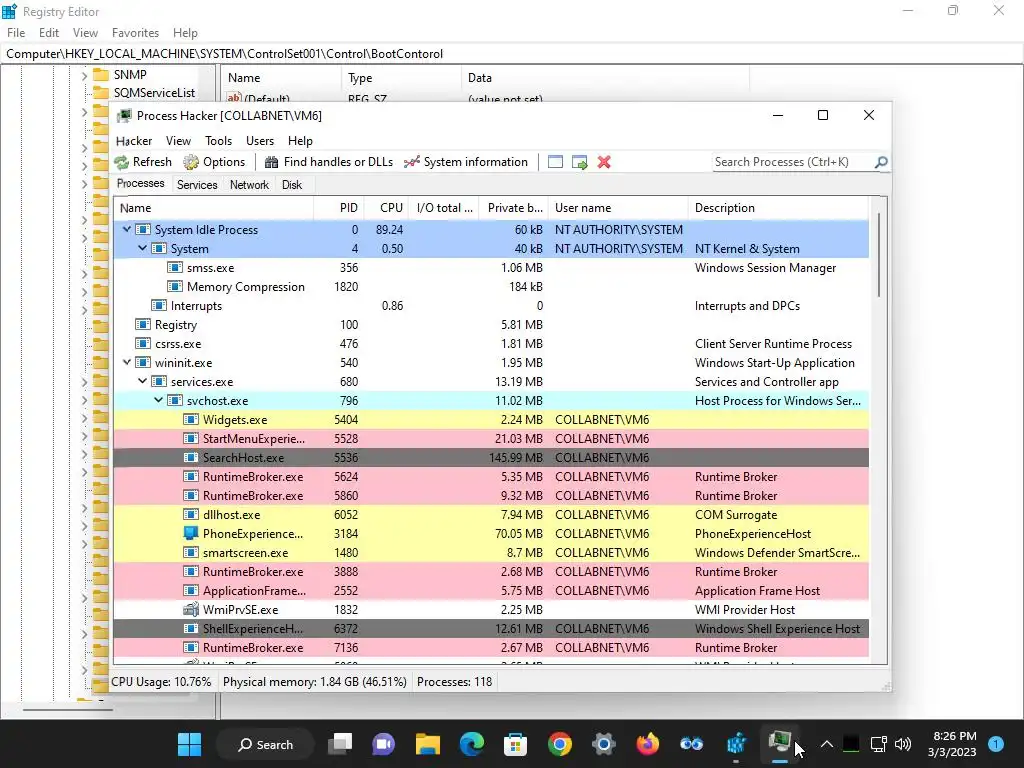
Task: Click the search magnifier in Process Hacker
Action: pos(881,162)
